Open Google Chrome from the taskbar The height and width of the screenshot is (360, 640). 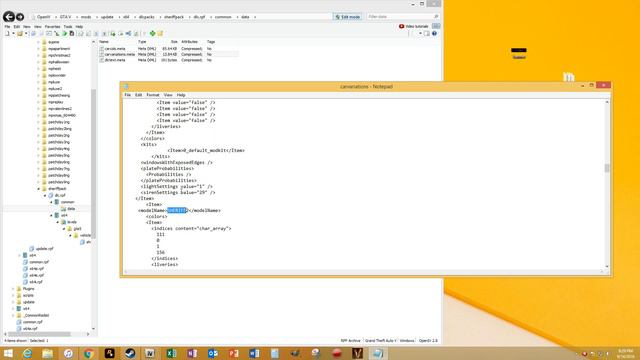pos(89,353)
